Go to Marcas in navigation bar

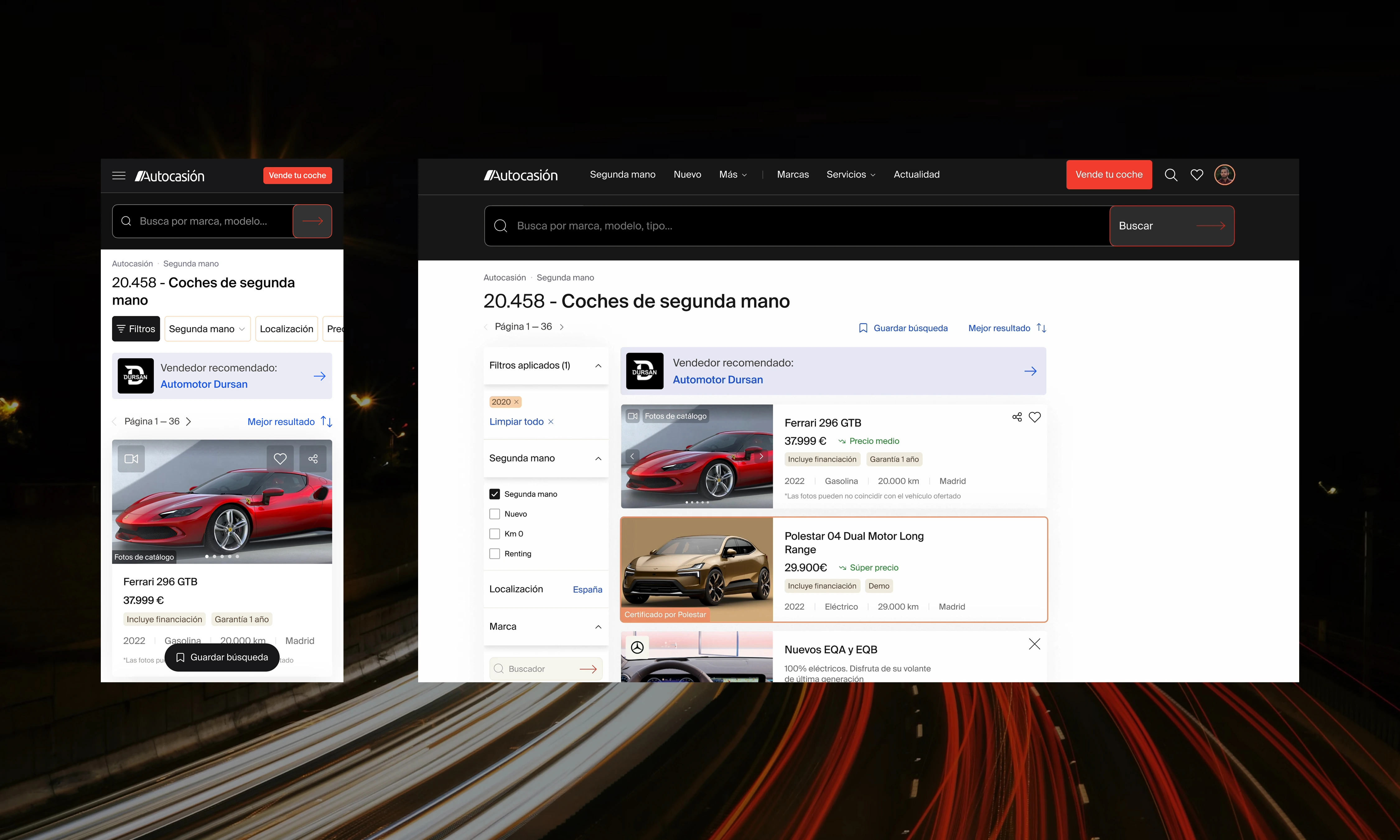[792, 175]
